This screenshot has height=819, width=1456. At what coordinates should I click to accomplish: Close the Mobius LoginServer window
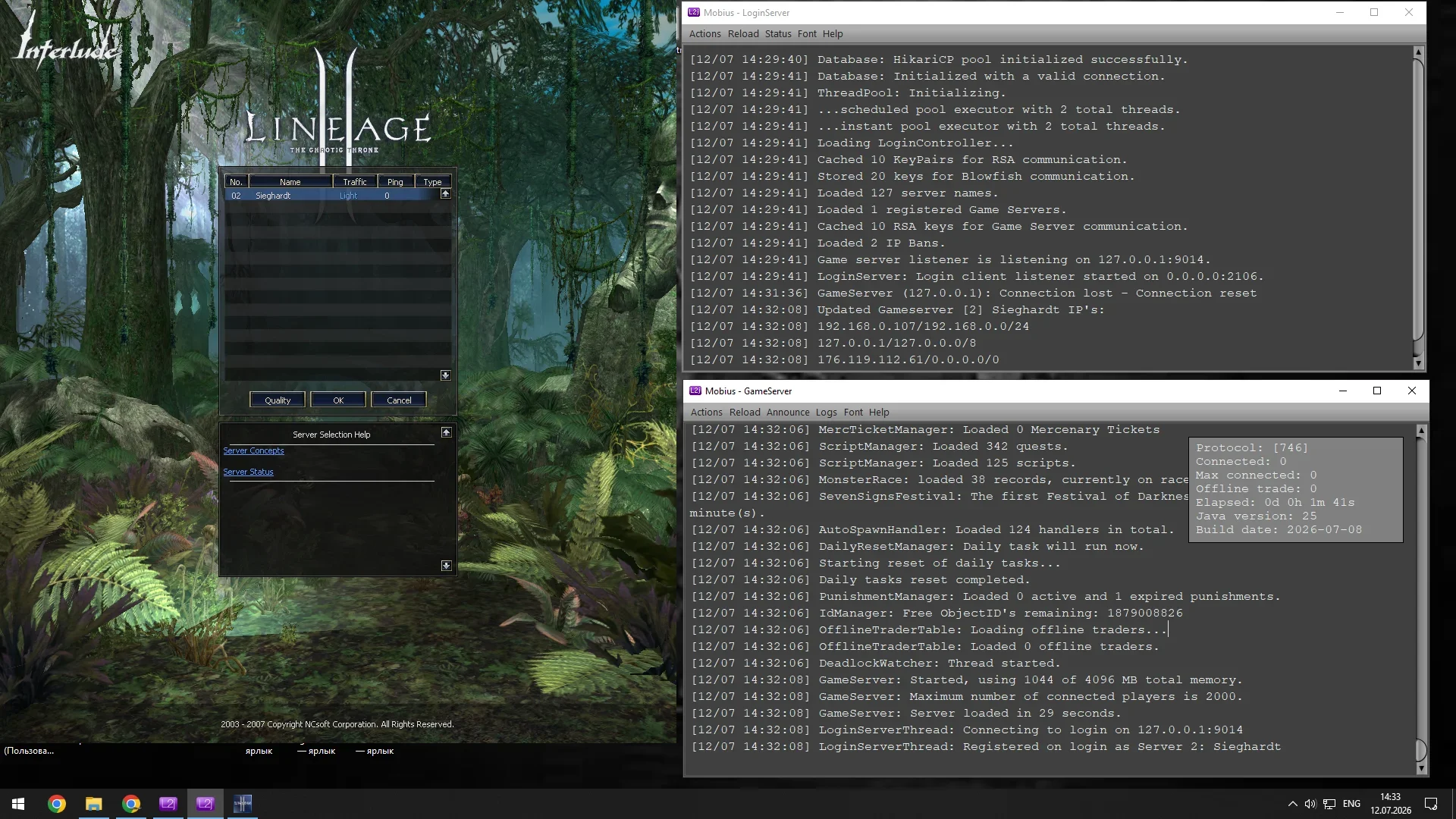[1409, 13]
